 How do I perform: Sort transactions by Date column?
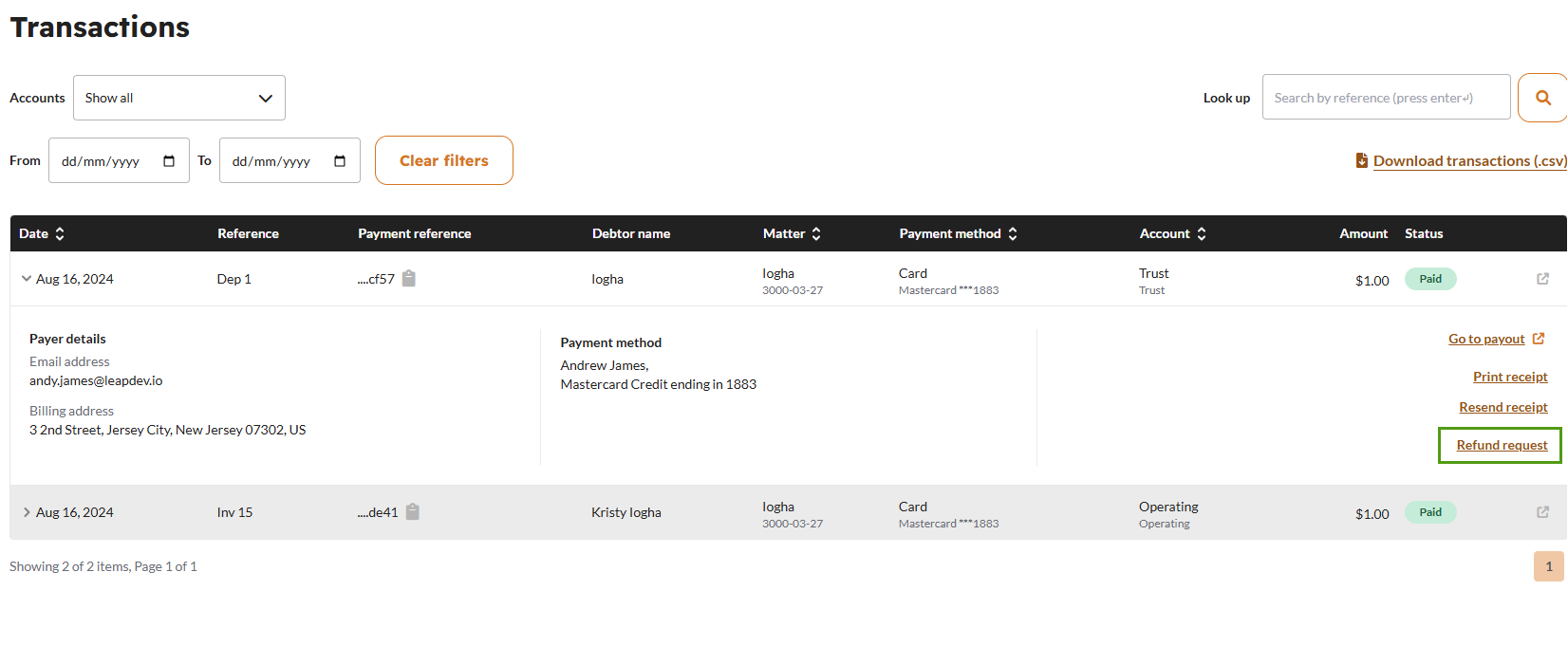(60, 233)
